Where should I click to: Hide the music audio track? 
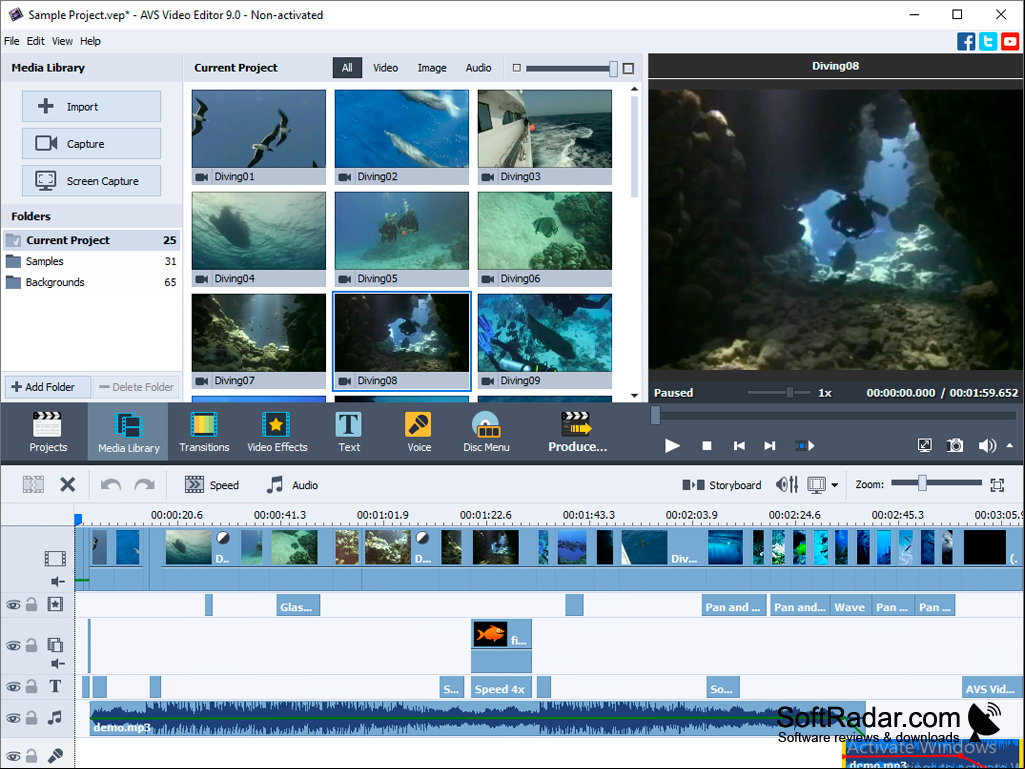point(13,718)
